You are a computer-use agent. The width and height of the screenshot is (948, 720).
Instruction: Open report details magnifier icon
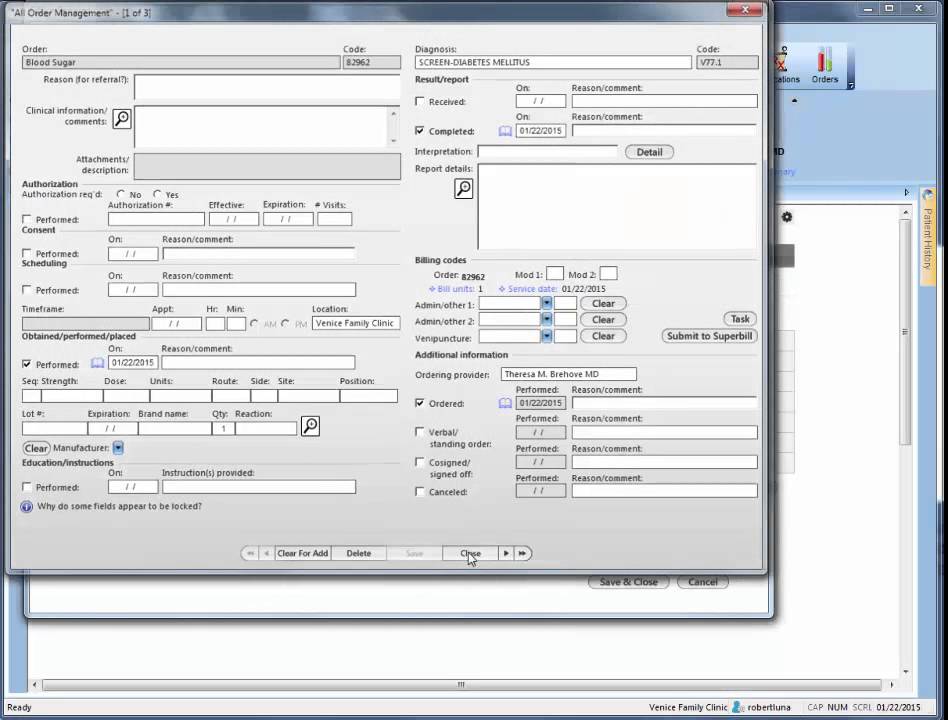click(463, 189)
